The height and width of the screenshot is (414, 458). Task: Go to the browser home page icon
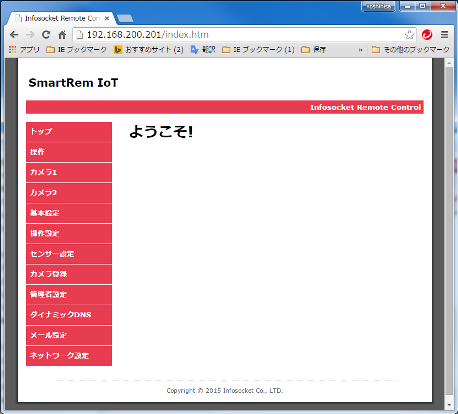coord(62,35)
